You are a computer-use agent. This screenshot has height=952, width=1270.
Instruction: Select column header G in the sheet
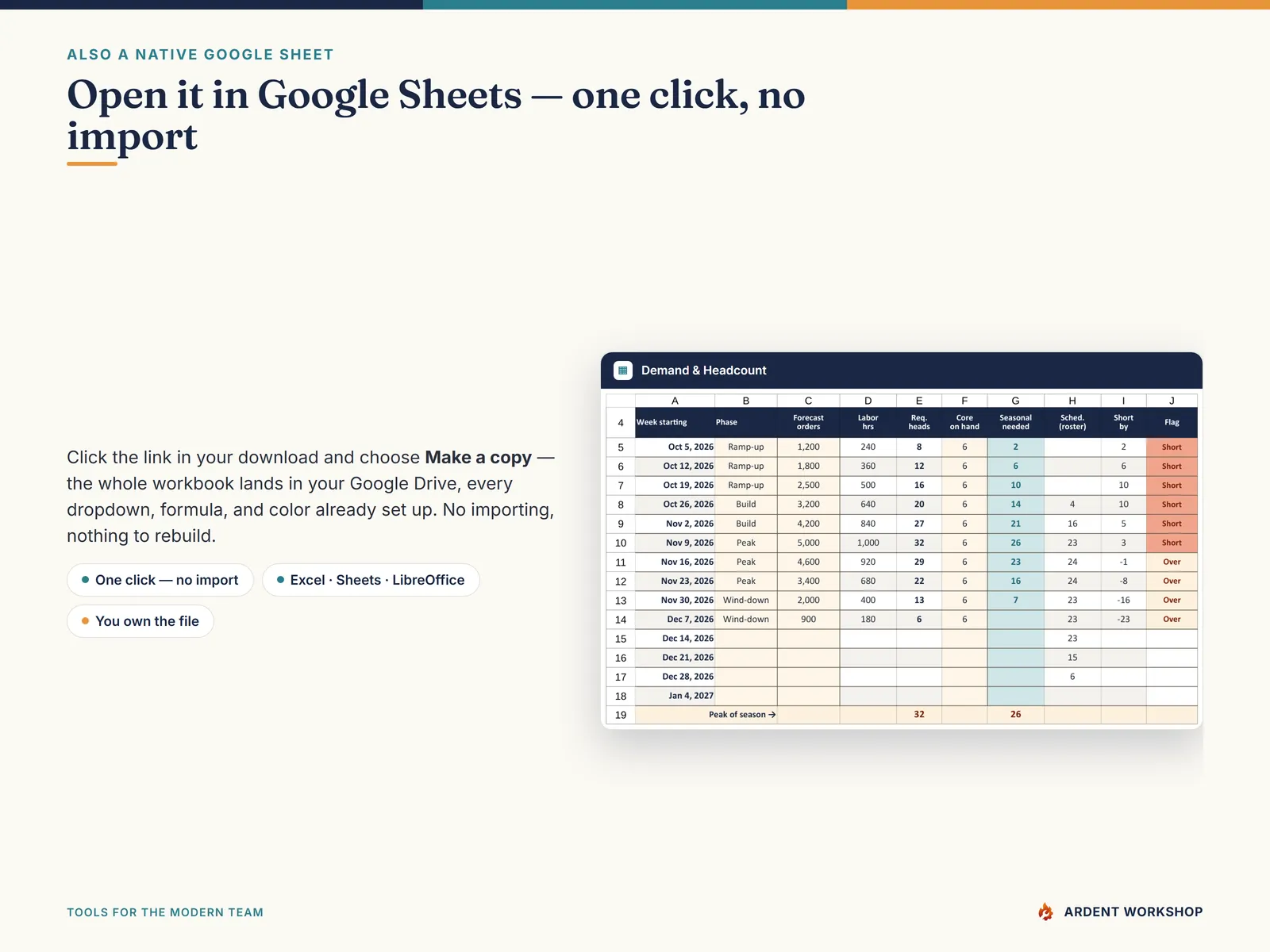click(1015, 401)
